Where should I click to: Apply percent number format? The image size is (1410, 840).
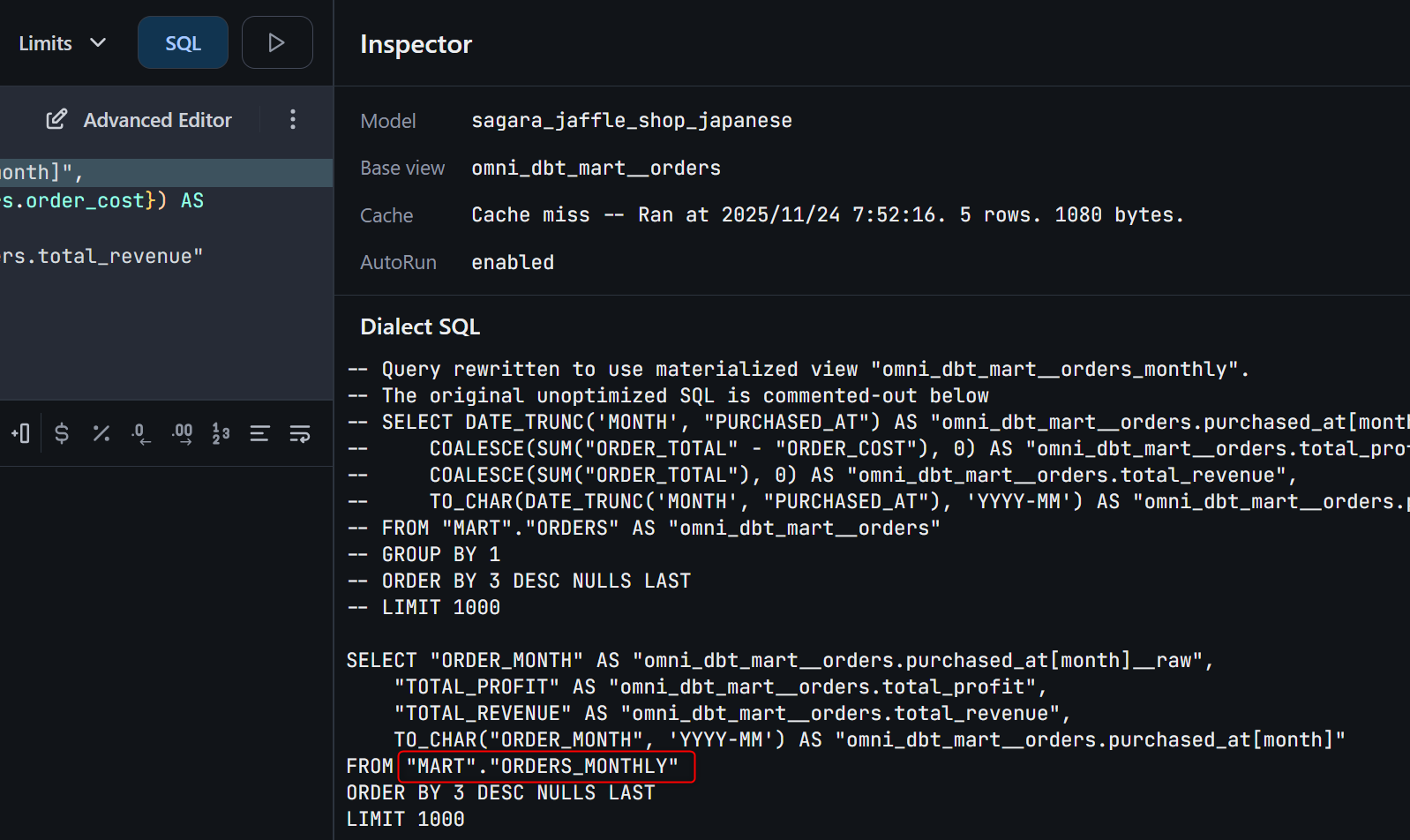(x=101, y=433)
